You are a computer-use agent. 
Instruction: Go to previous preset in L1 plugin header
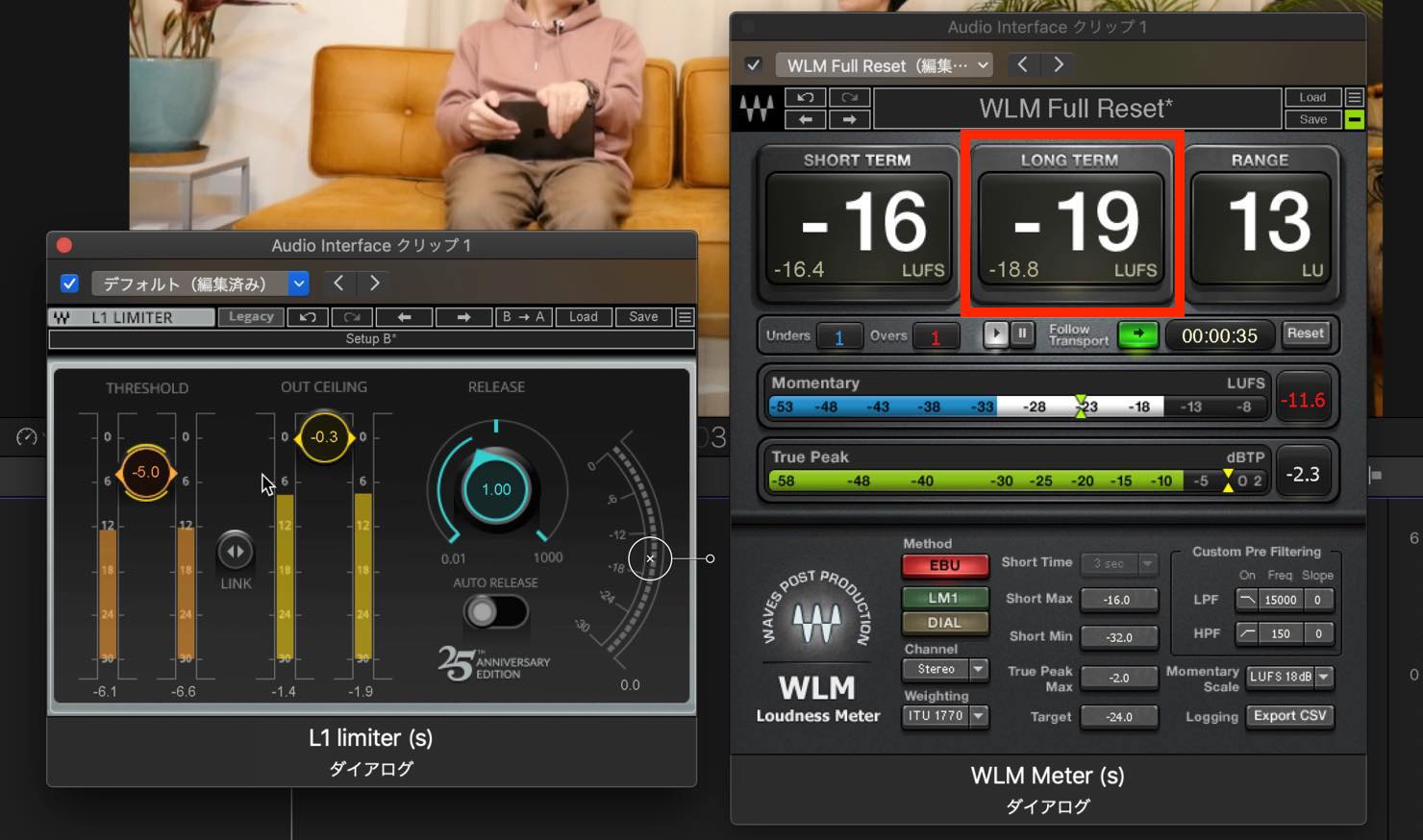(338, 284)
